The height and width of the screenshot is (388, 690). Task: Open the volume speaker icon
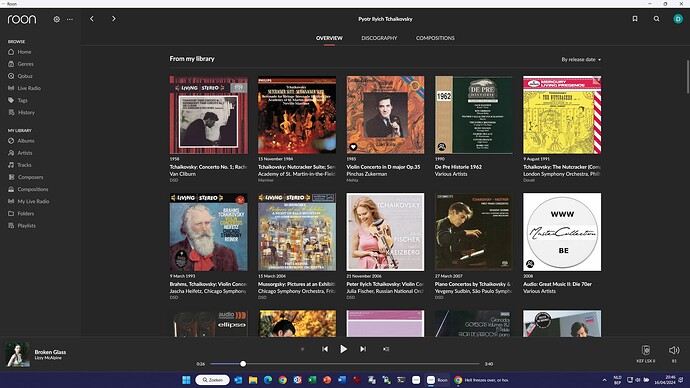[x=674, y=350]
